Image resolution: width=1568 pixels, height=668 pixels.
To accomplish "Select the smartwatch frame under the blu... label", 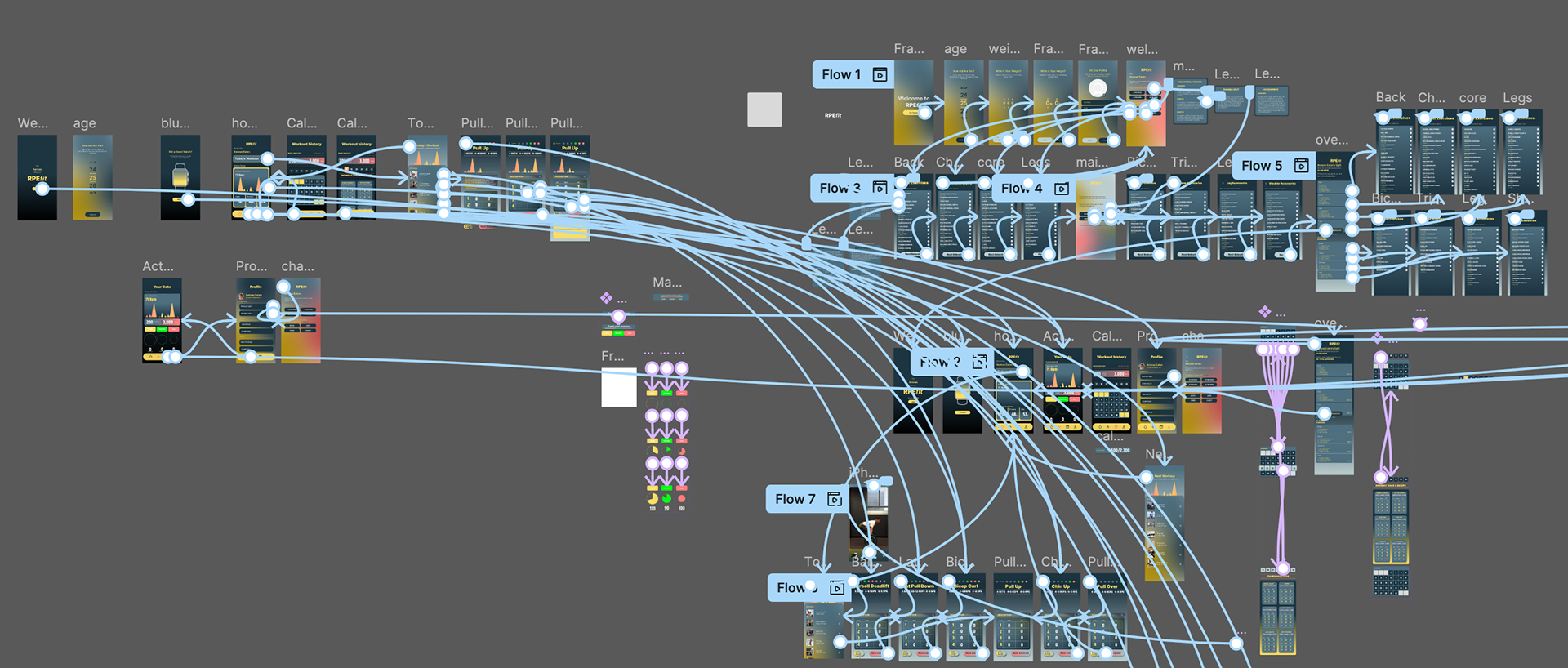I will 180,177.
